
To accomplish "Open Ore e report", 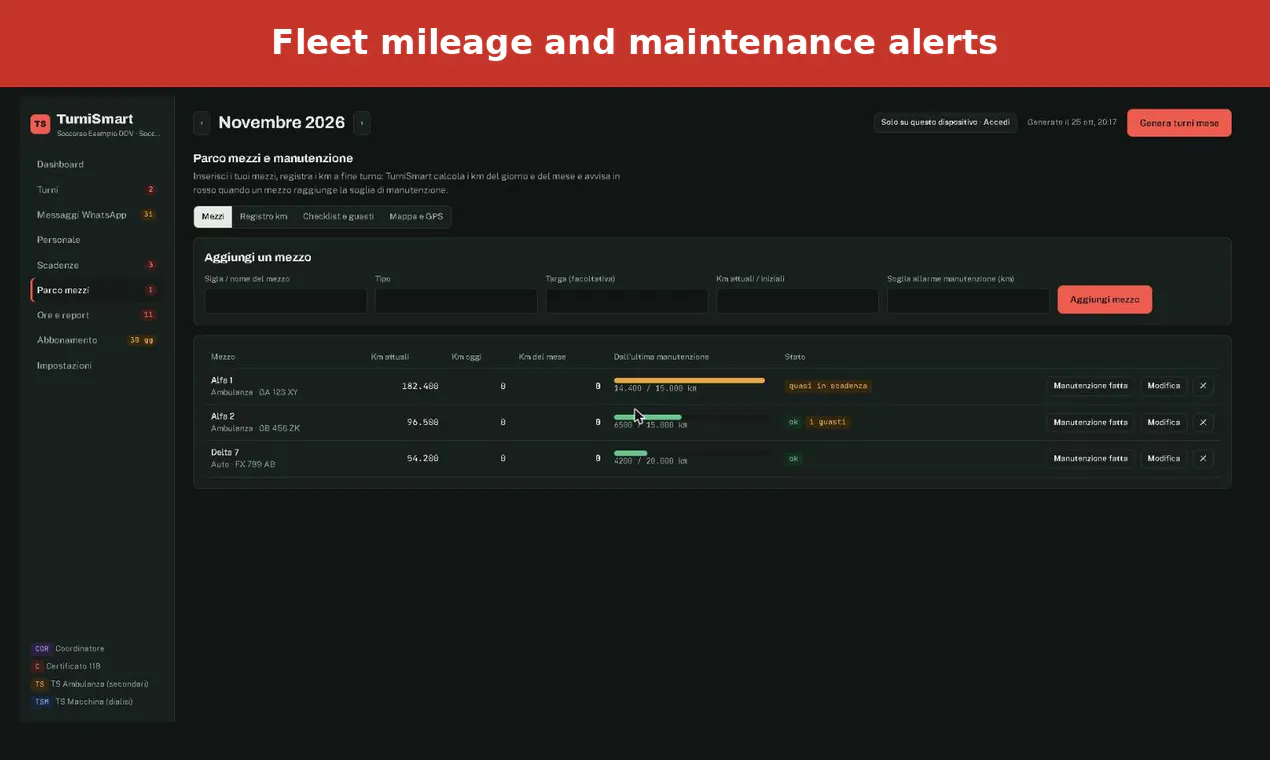I will pos(95,315).
